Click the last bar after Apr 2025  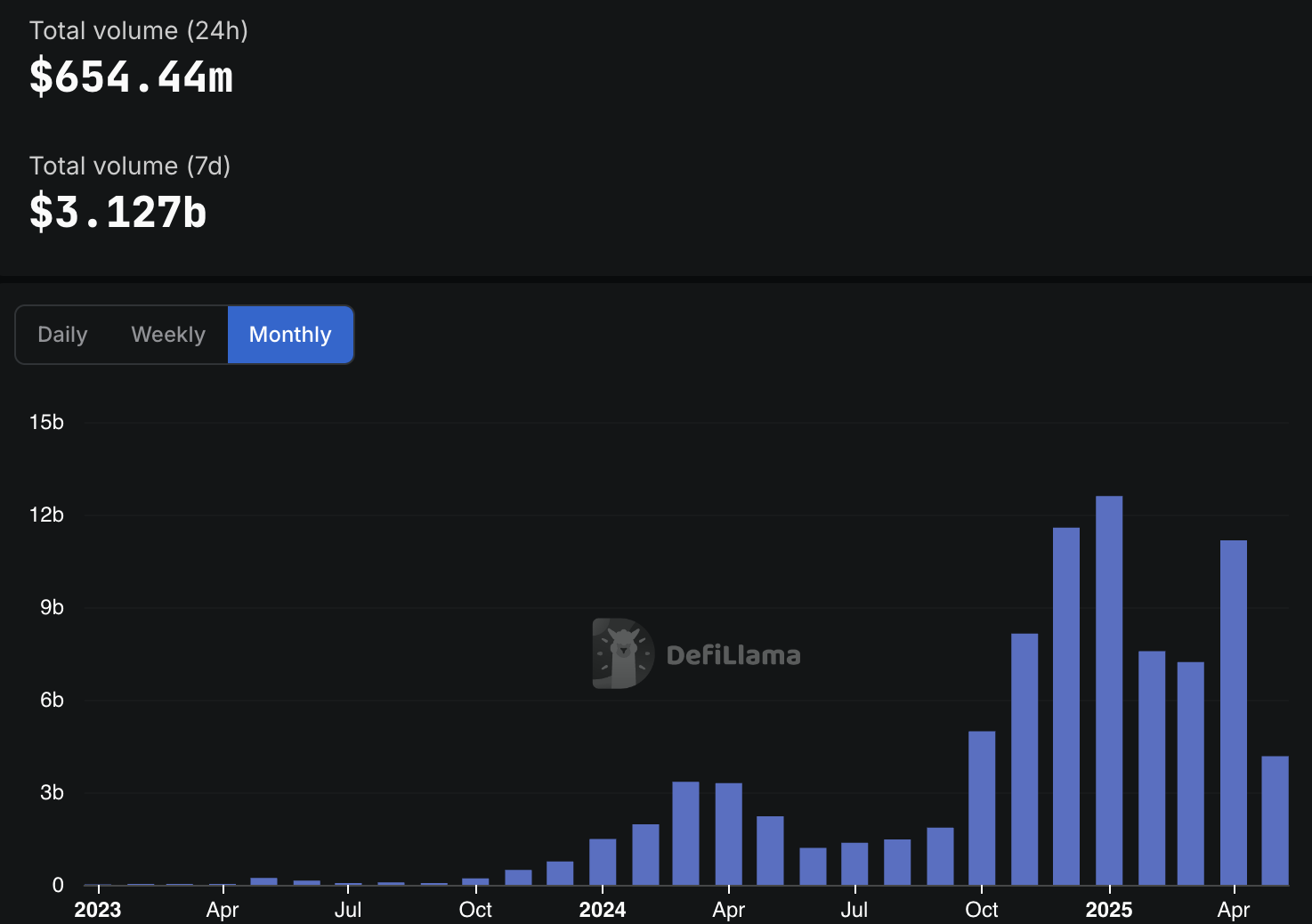1276,821
